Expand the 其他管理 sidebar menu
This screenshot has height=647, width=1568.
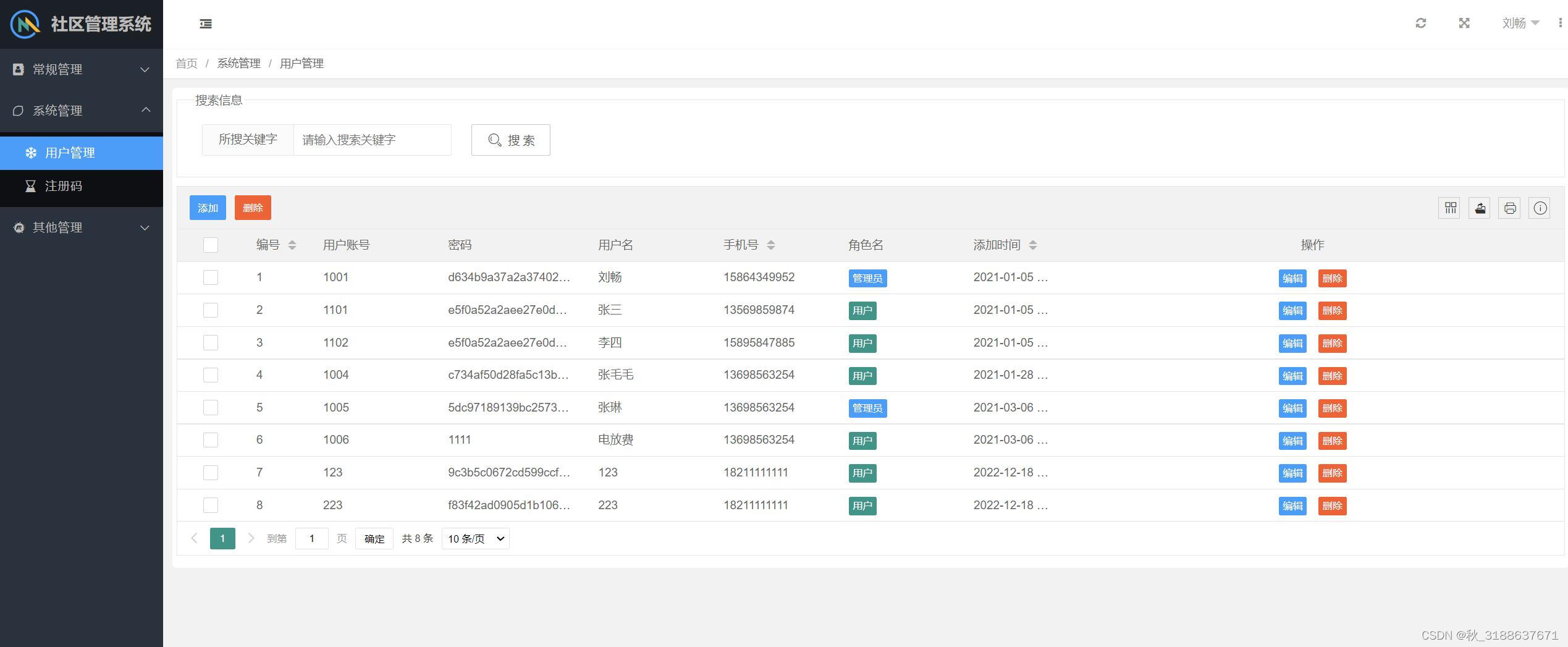point(82,227)
